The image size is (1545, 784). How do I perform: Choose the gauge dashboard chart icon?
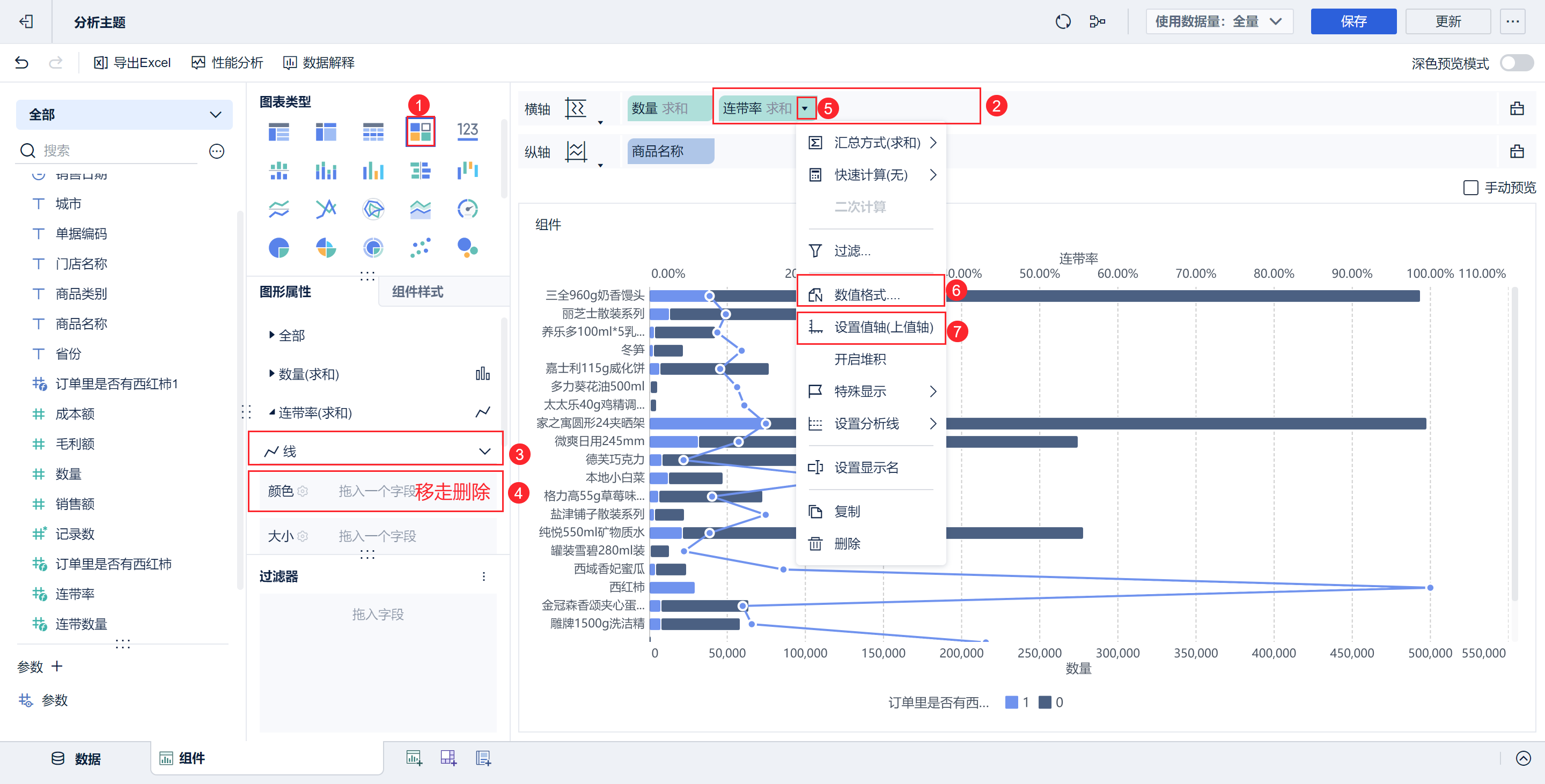point(467,209)
